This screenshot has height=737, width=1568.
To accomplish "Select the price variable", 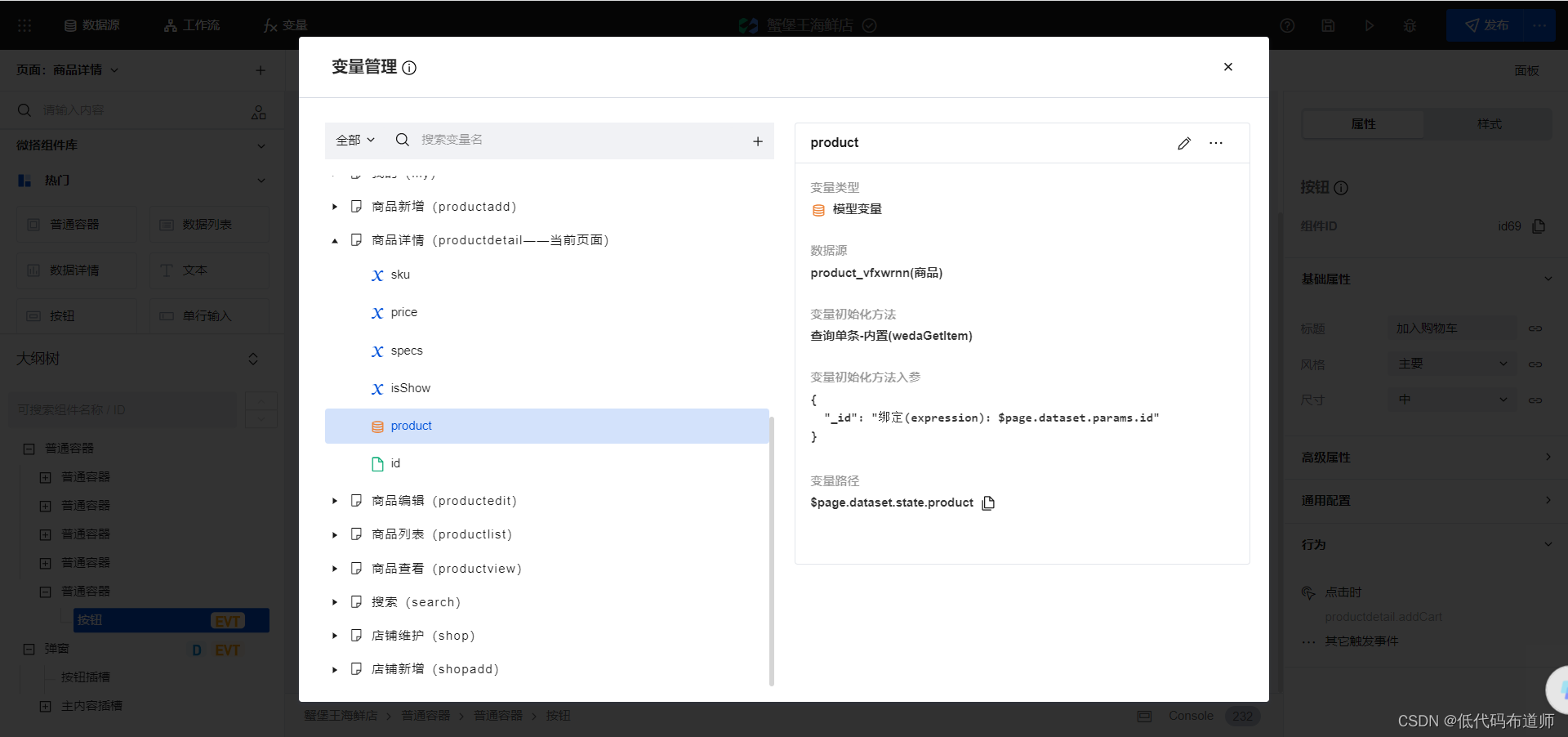I will tap(546, 312).
